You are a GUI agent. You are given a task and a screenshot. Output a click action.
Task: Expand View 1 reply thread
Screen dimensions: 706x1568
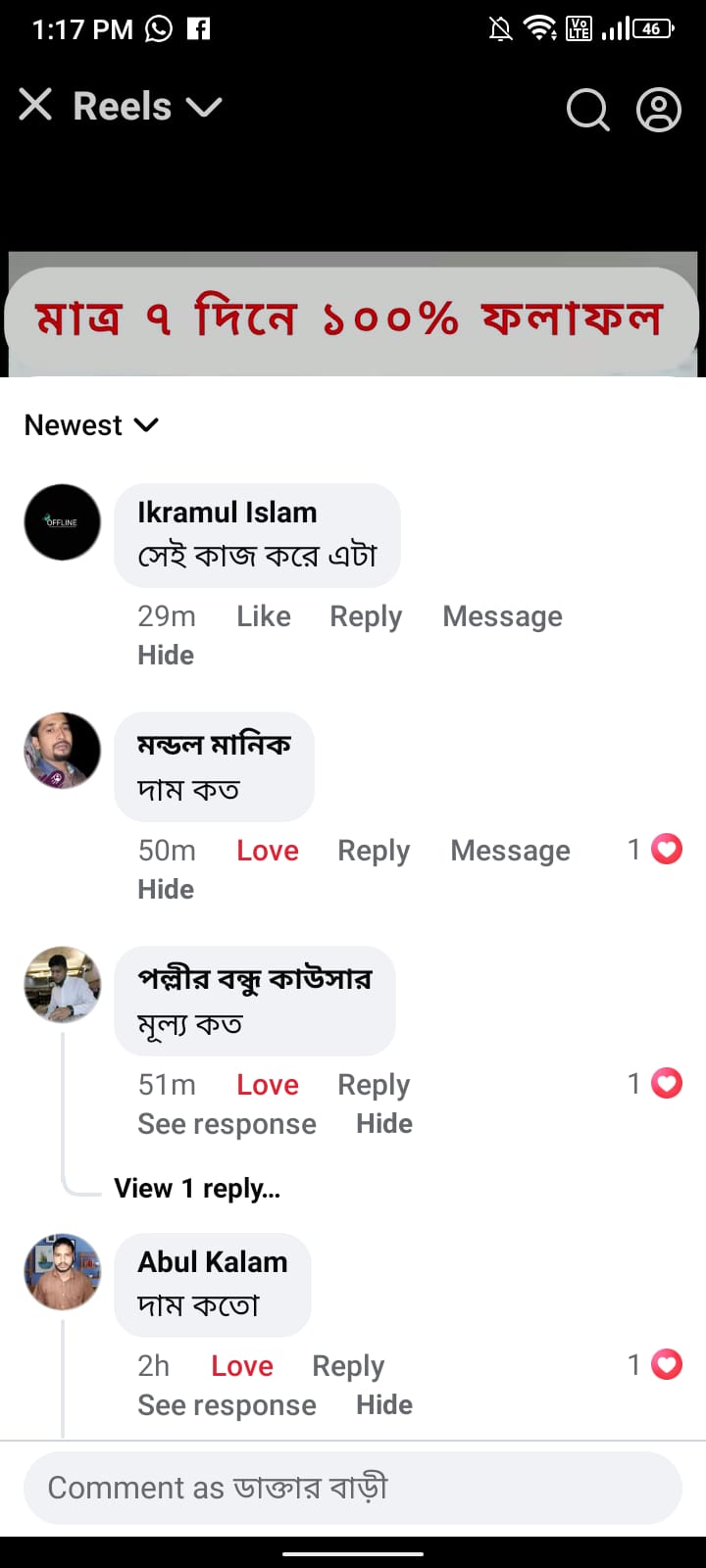point(197,1189)
